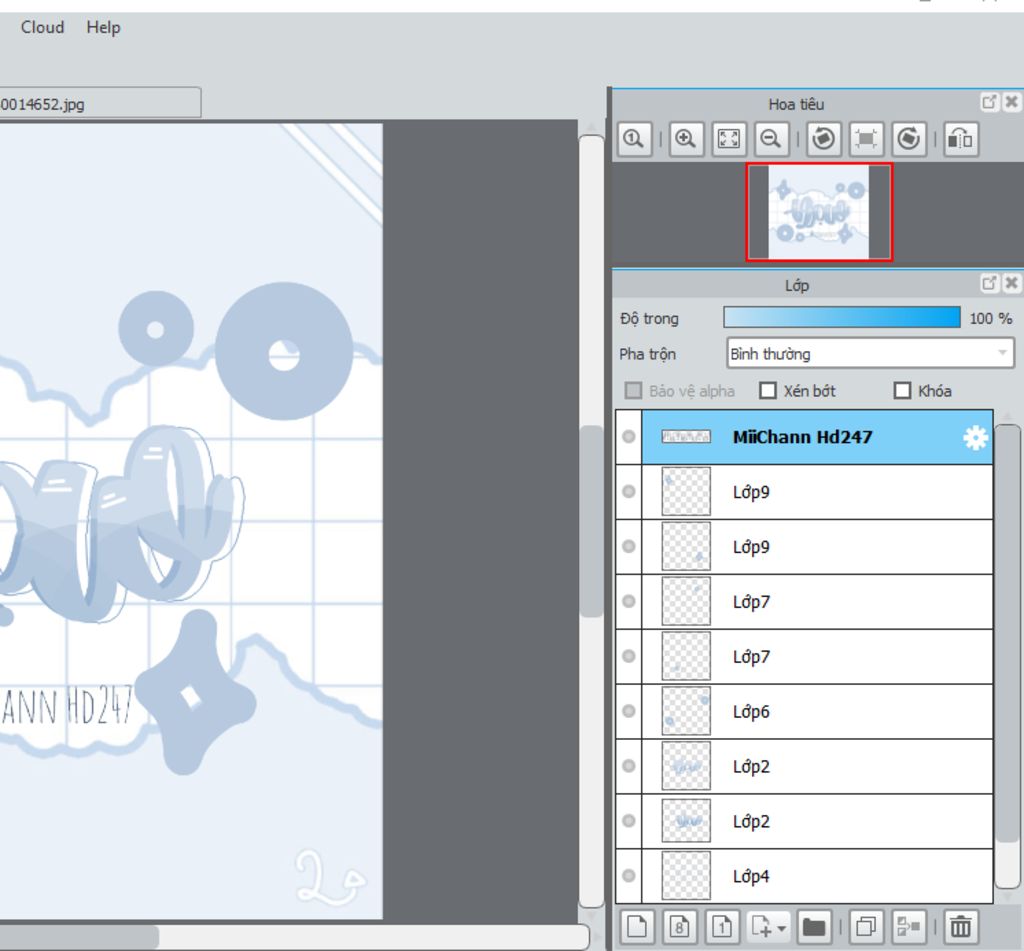Reset zoom to 100% in navigator
Viewport: 1024px width, 951px height.
[634, 139]
